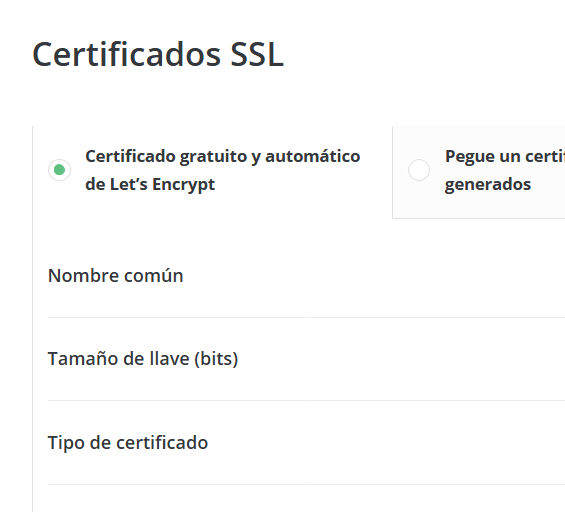Click the 'SSL' word in the title

tap(257, 54)
